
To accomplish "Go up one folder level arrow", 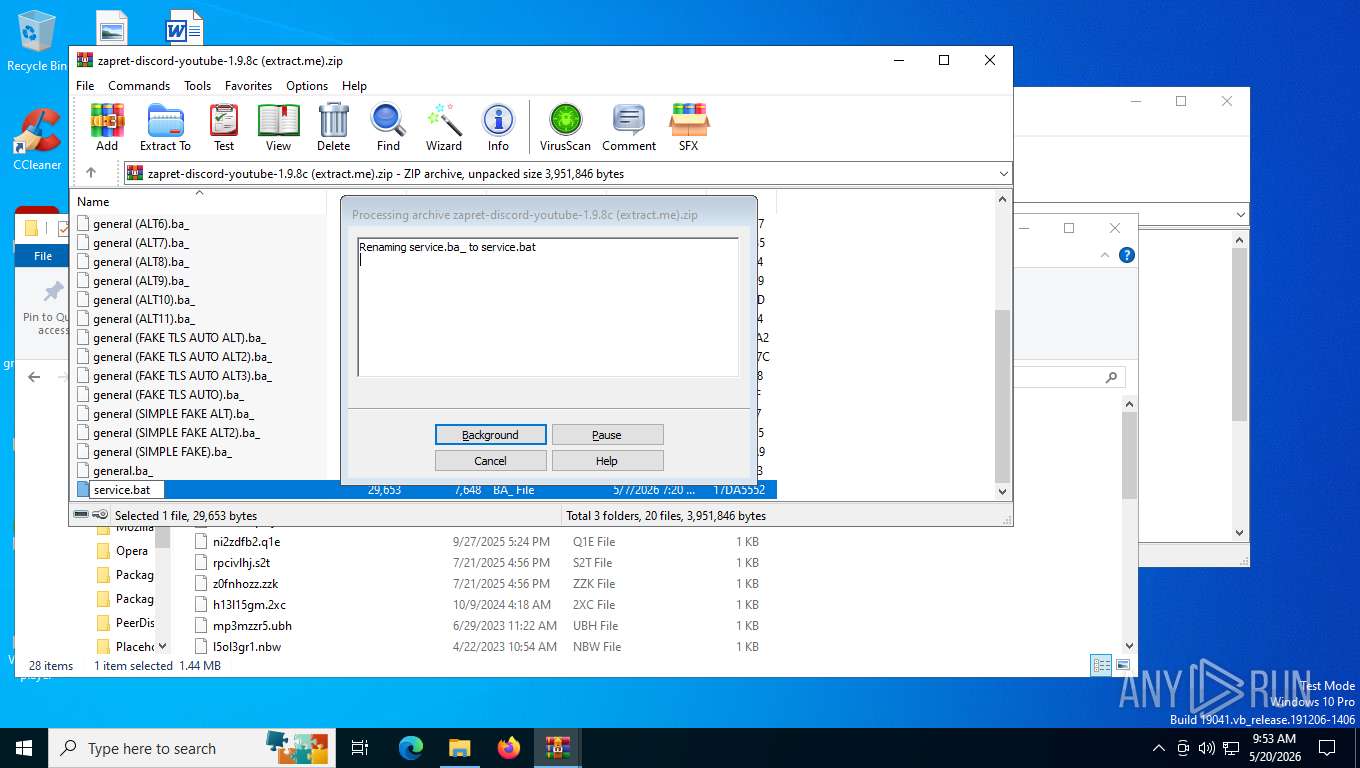I will 91,173.
